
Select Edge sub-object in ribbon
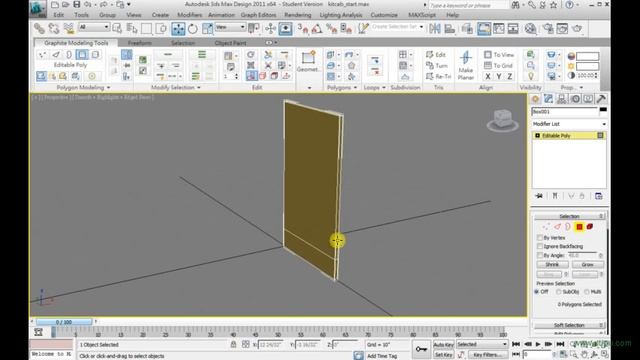tap(56, 55)
